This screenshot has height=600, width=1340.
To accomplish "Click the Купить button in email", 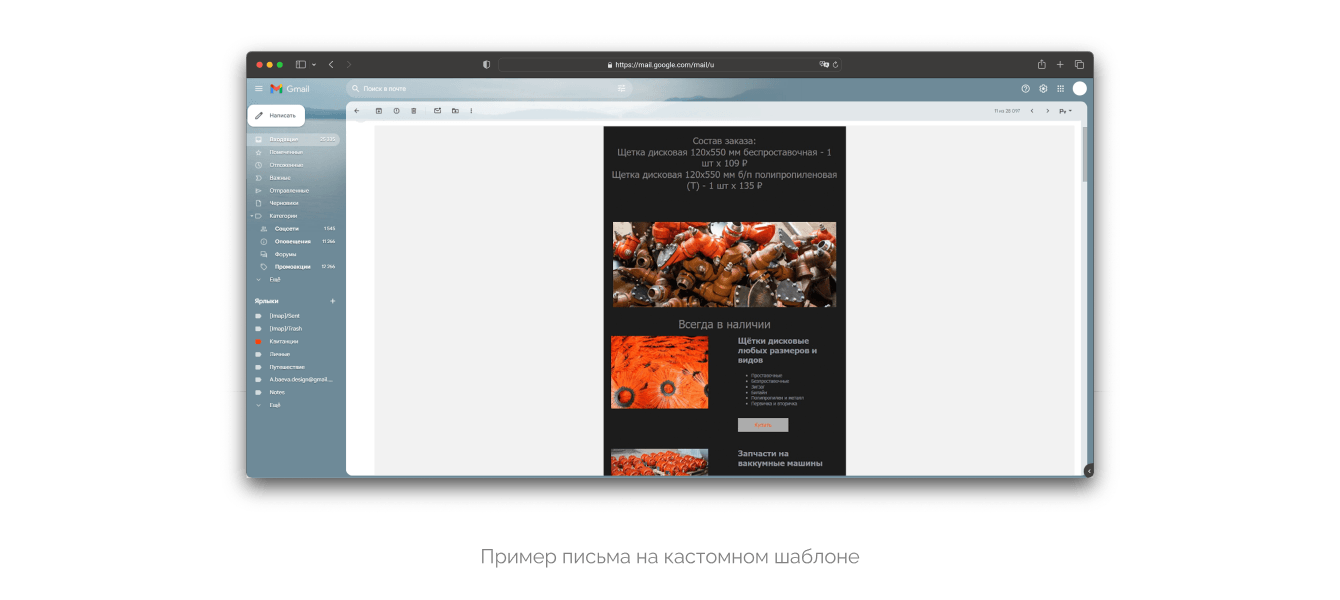I will click(x=763, y=425).
